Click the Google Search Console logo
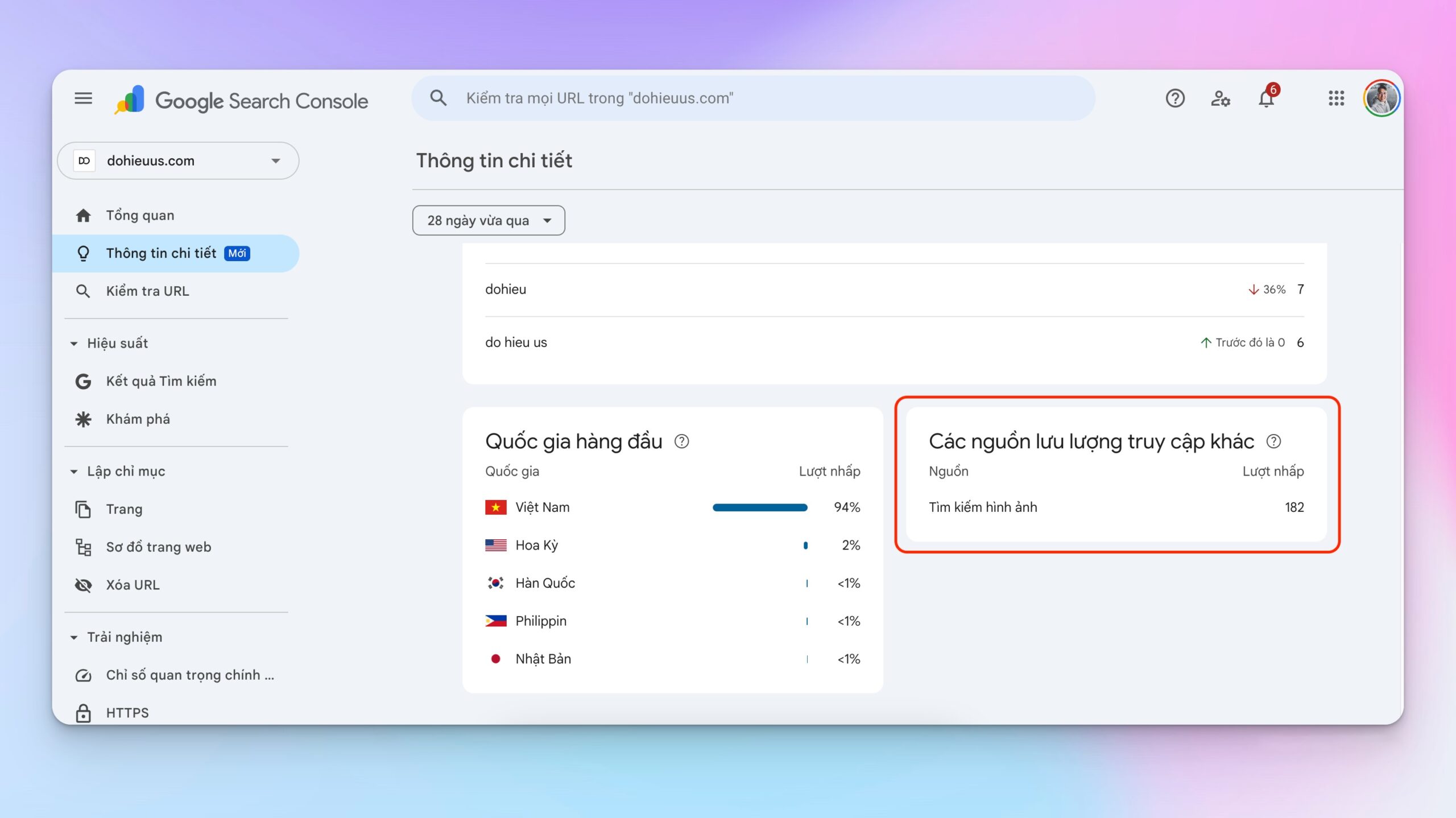This screenshot has height=818, width=1456. 241,100
